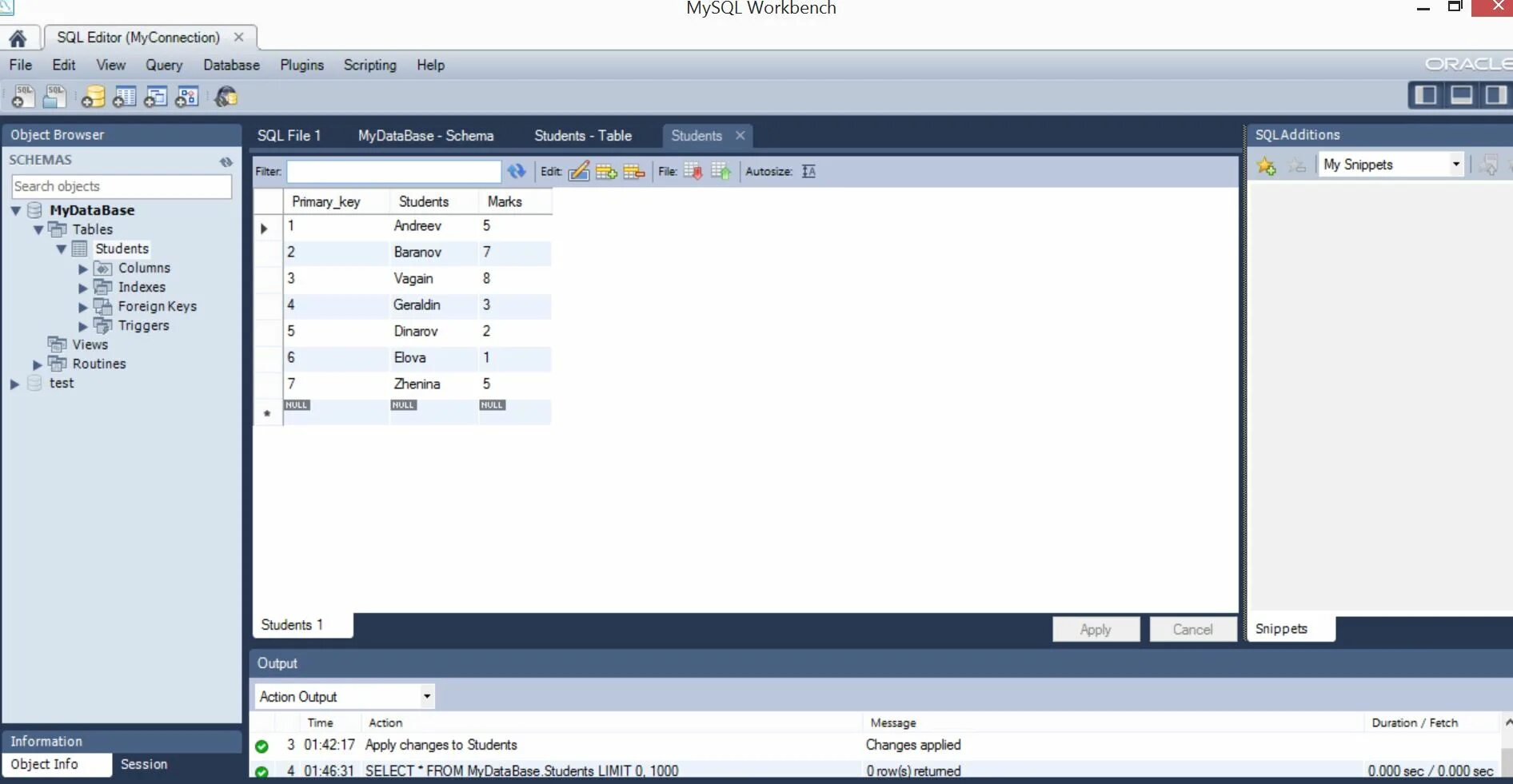
Task: Select the Session tab
Action: (x=144, y=764)
